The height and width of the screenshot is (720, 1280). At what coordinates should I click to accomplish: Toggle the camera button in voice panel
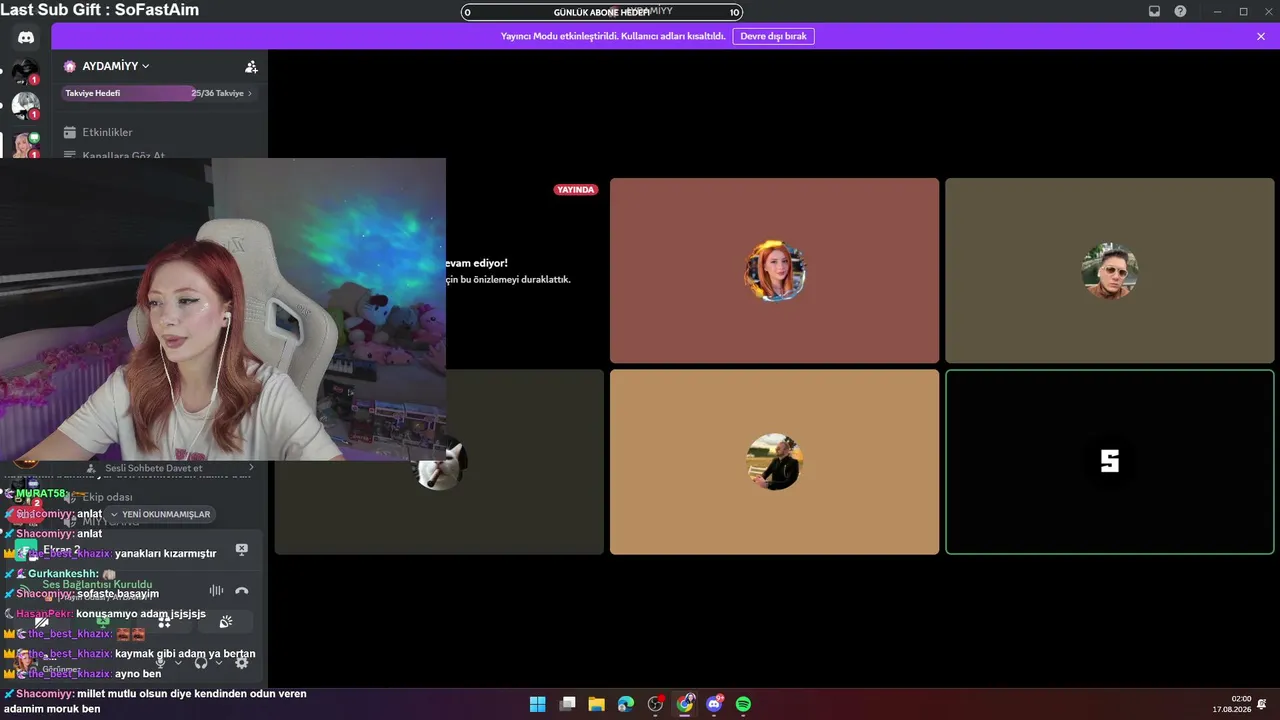tap(42, 622)
